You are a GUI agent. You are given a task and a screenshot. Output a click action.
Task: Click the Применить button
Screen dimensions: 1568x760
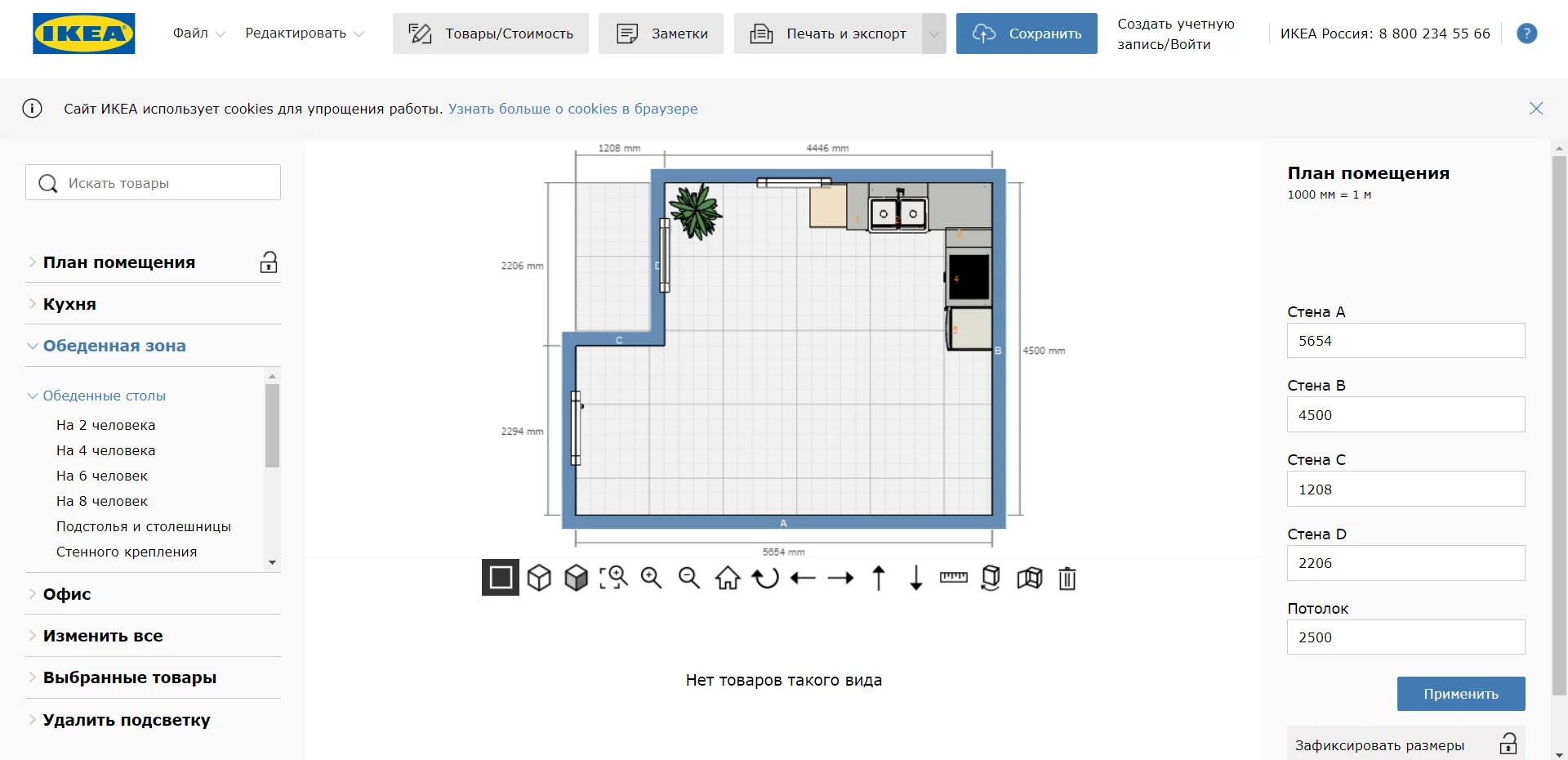click(1460, 694)
